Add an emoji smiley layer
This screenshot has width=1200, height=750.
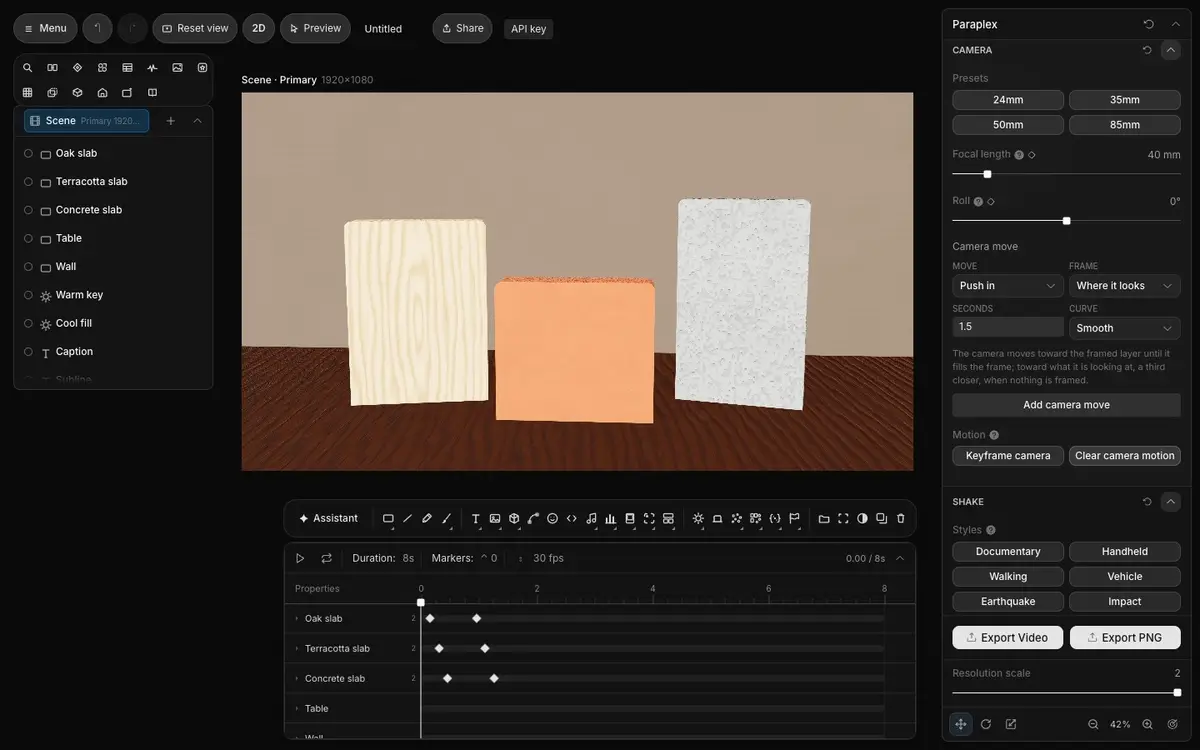point(552,518)
